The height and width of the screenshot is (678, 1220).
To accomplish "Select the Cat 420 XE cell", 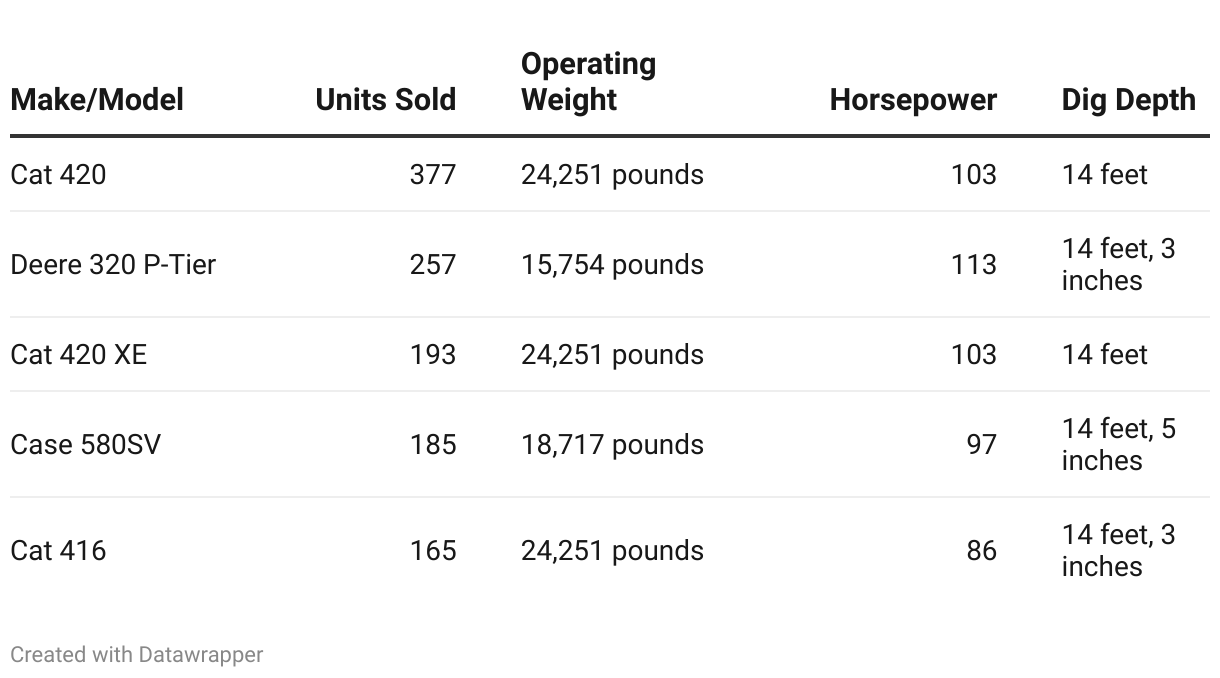I will coord(78,355).
